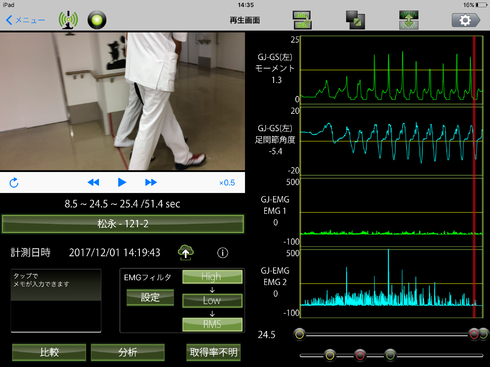Tap the EMGフィルタ label
Viewport: 490px width, 367px height.
[148, 277]
